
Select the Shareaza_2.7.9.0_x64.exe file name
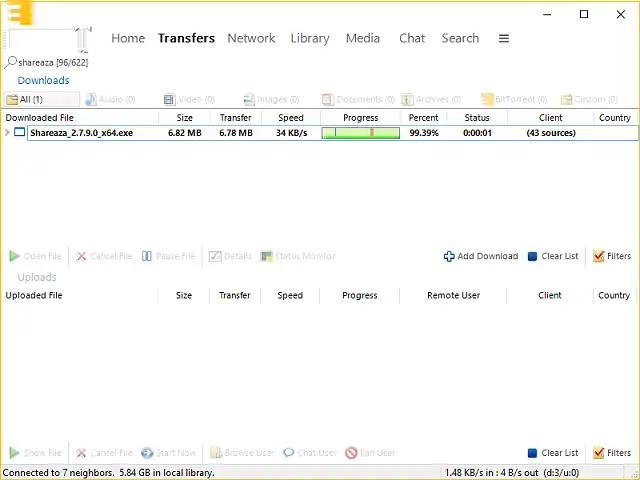(x=81, y=133)
